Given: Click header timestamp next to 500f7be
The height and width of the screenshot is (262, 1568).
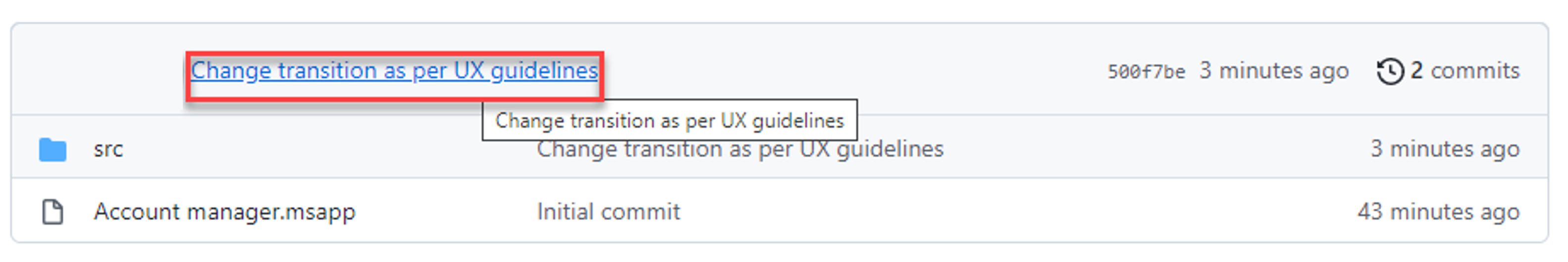Looking at the screenshot, I should (x=1274, y=72).
